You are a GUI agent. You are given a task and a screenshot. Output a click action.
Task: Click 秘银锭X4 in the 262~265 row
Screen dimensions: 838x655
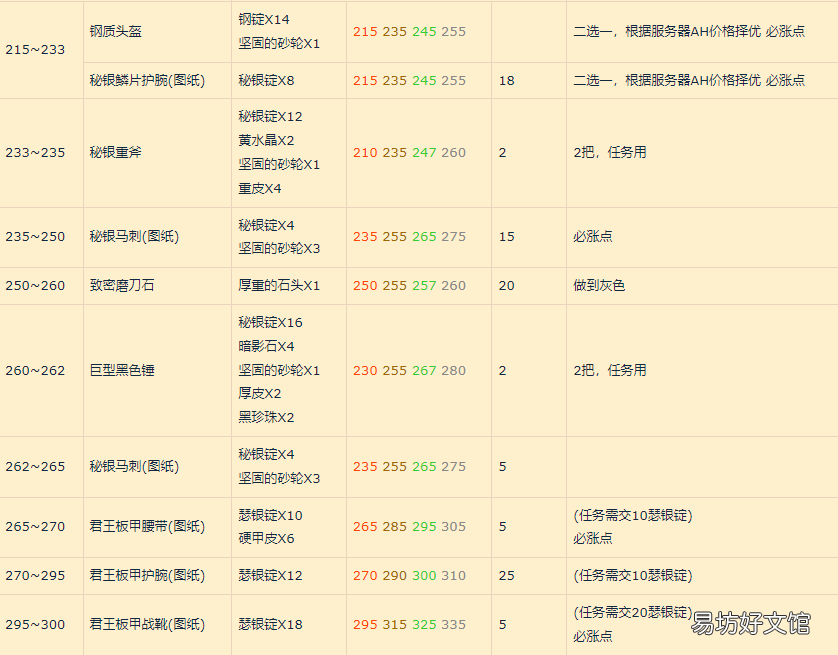[x=266, y=455]
